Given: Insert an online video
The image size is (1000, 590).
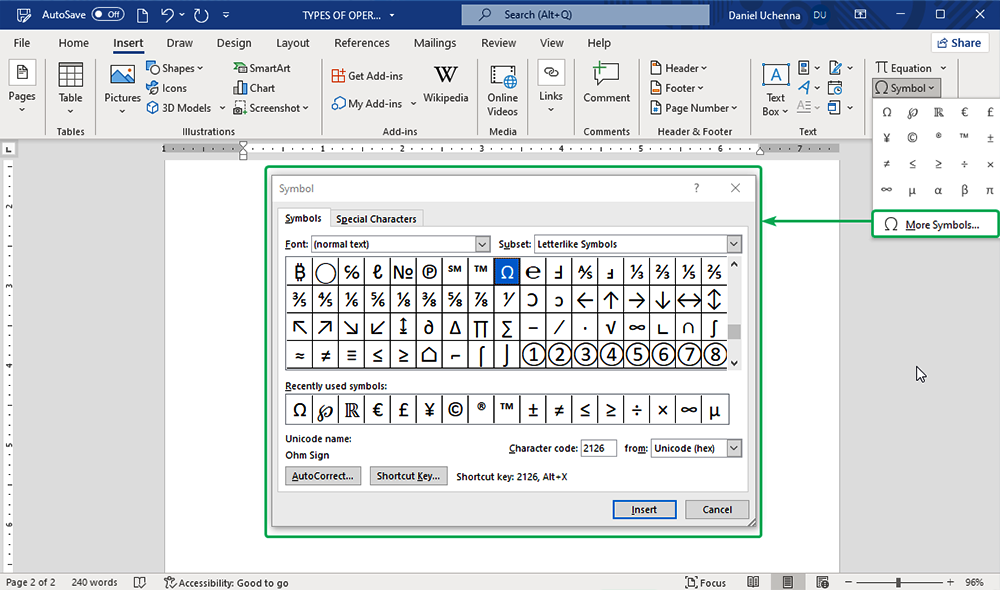Looking at the screenshot, I should 502,88.
